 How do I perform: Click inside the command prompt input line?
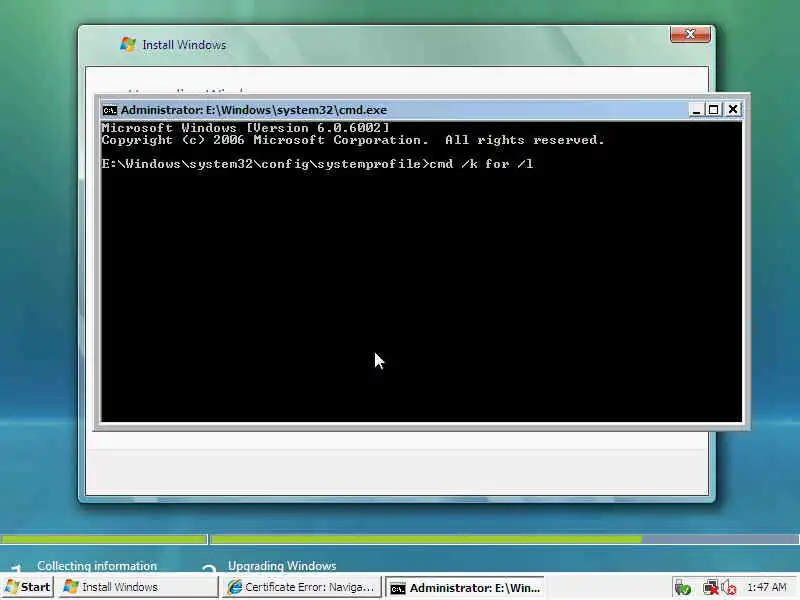point(317,164)
